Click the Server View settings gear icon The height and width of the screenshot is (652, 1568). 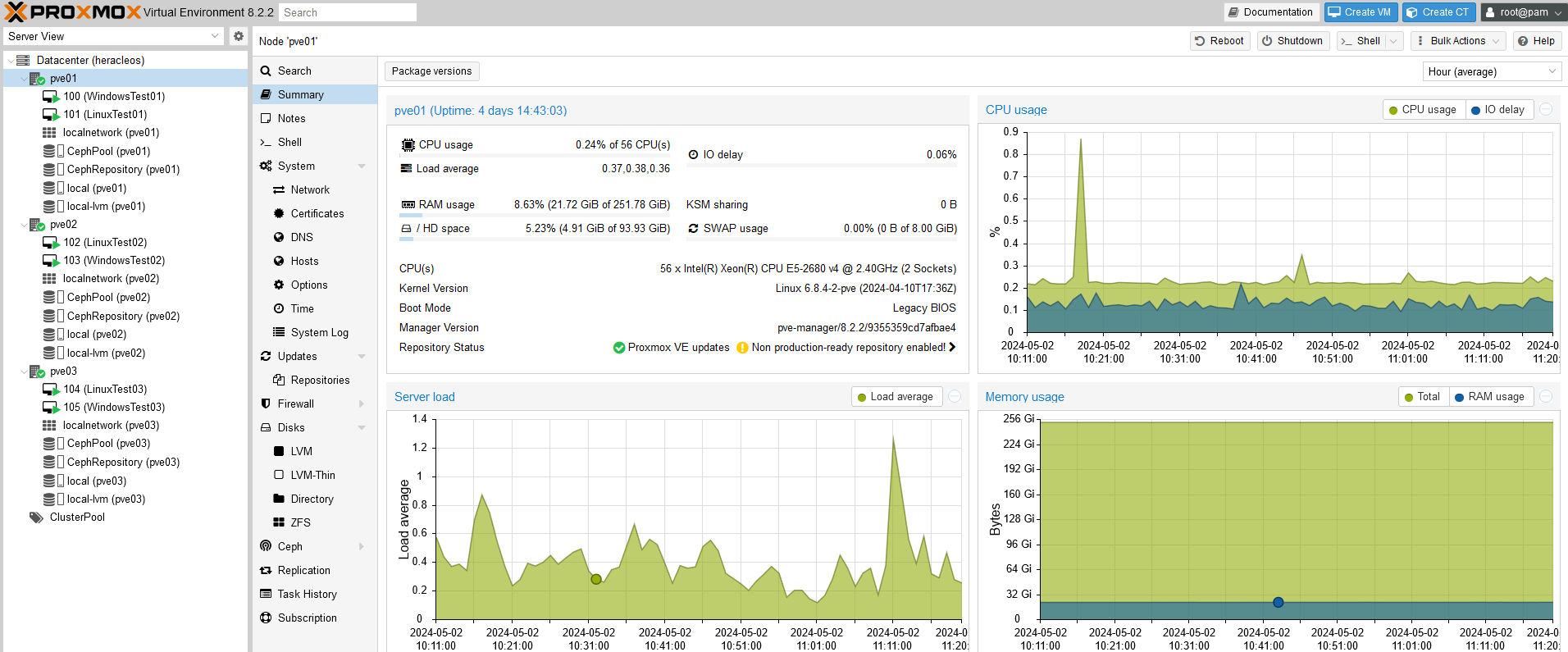(x=238, y=36)
